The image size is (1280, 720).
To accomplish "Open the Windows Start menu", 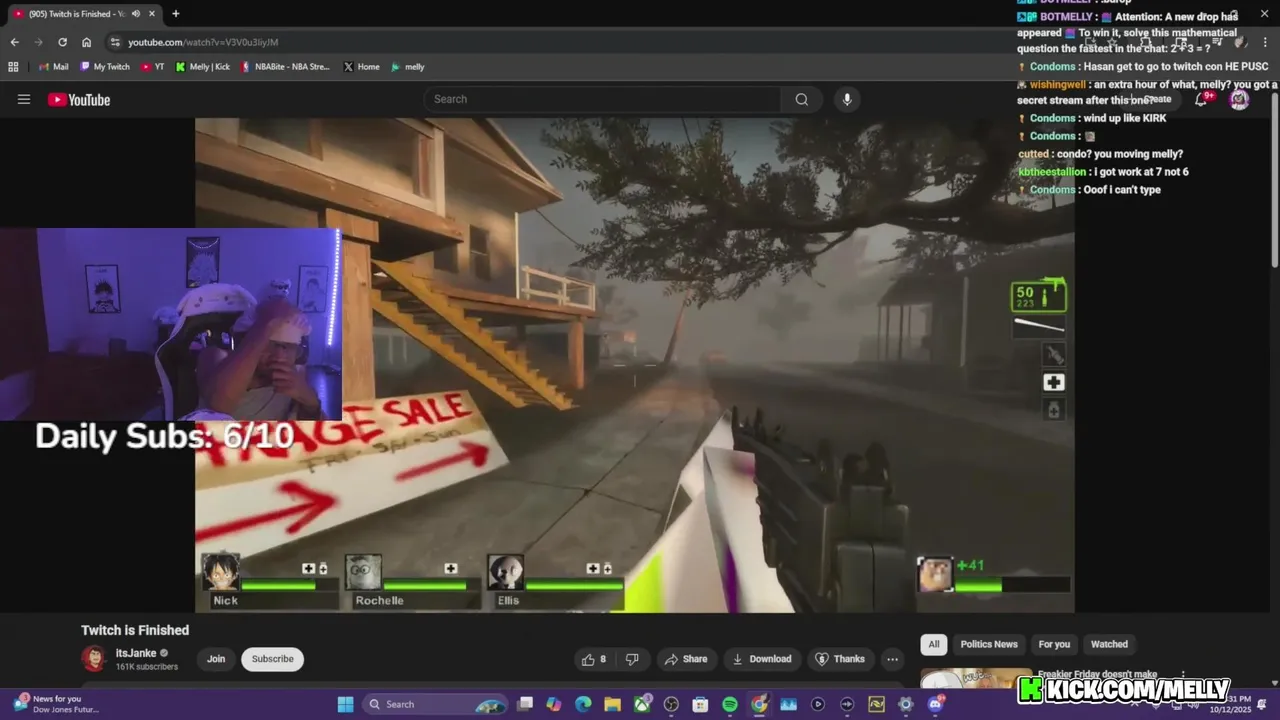I will pyautogui.click(x=345, y=704).
